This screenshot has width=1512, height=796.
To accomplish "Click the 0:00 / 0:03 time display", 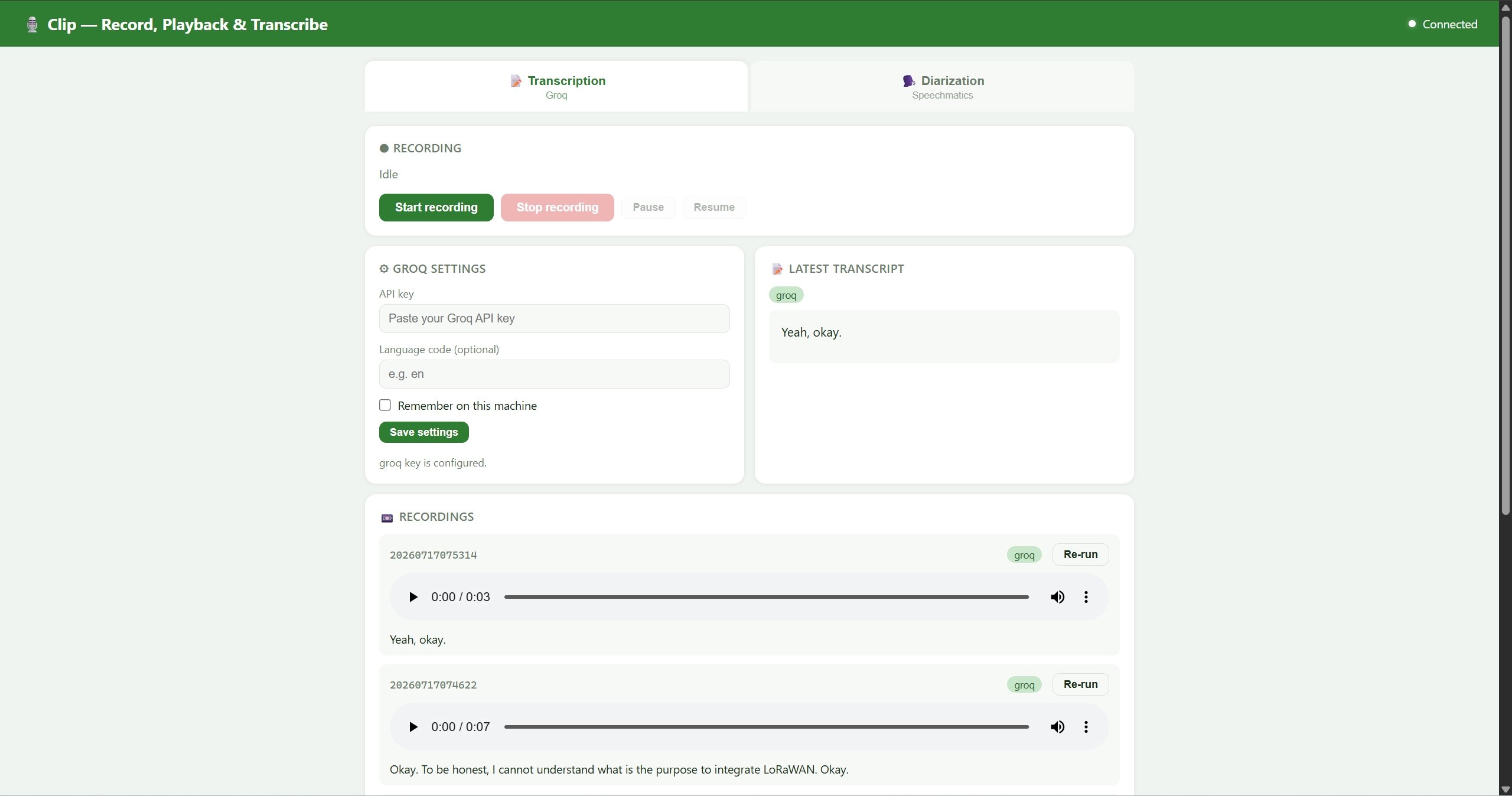I will click(461, 597).
